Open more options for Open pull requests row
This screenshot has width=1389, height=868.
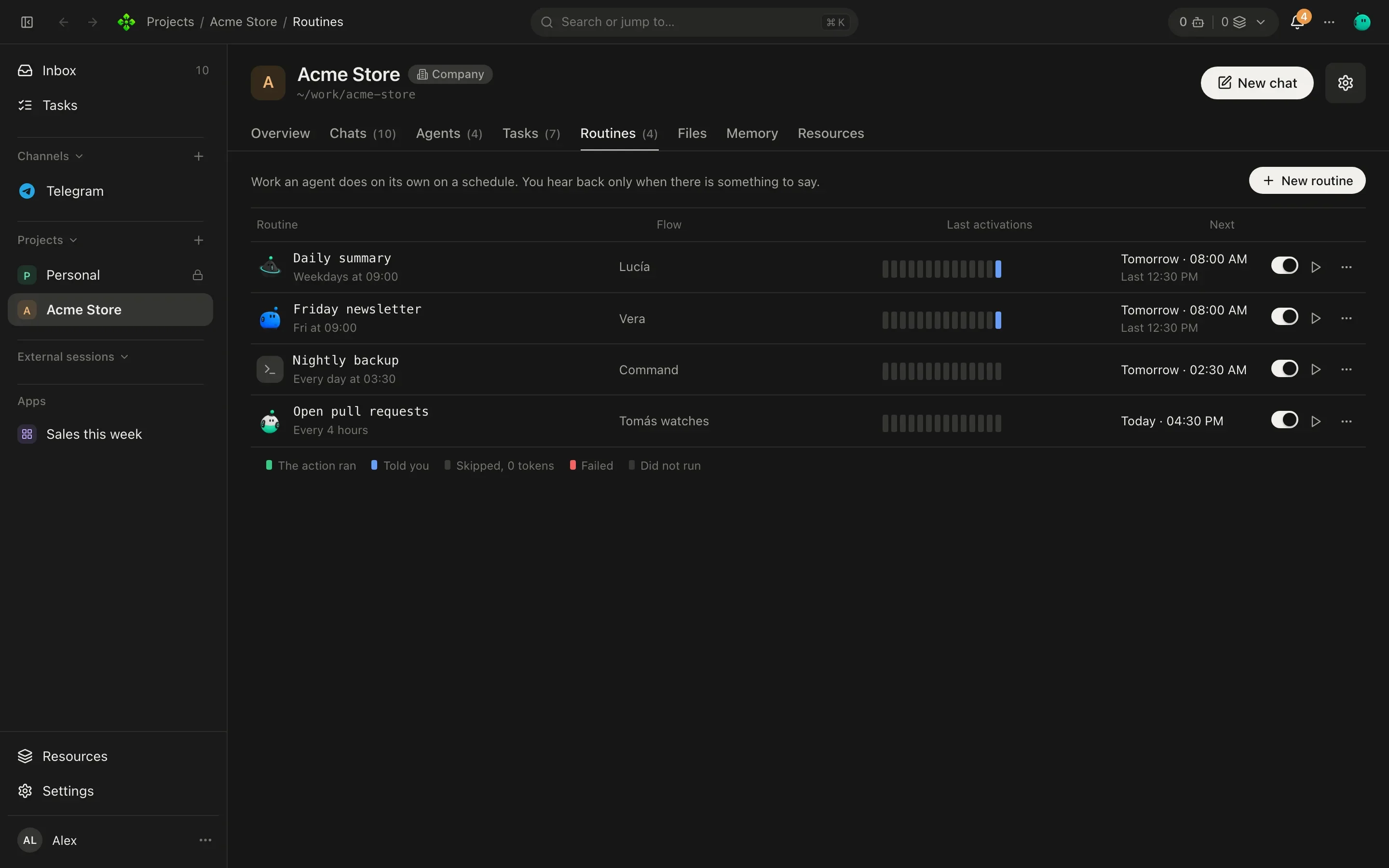tap(1346, 421)
